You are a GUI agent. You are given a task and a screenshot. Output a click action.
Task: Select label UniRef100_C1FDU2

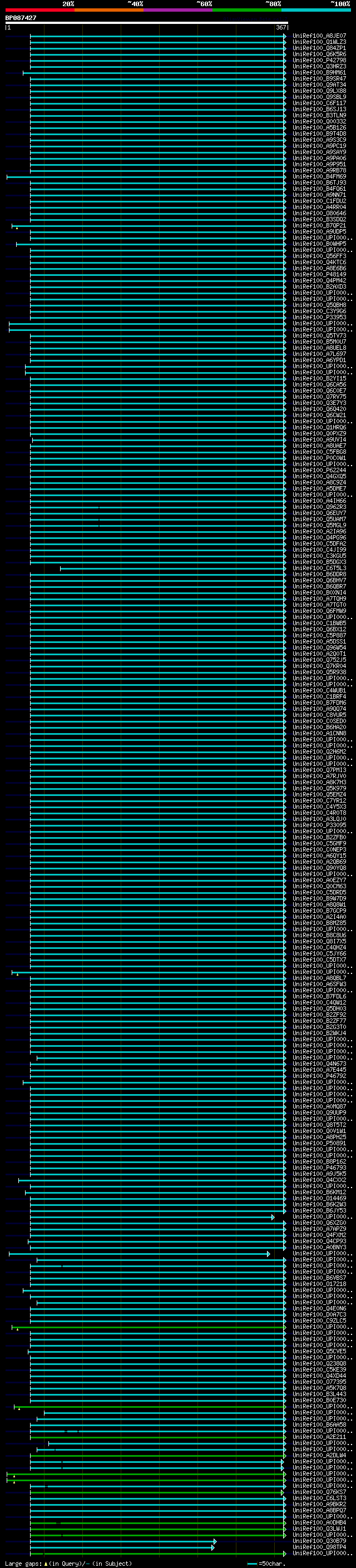point(319,201)
